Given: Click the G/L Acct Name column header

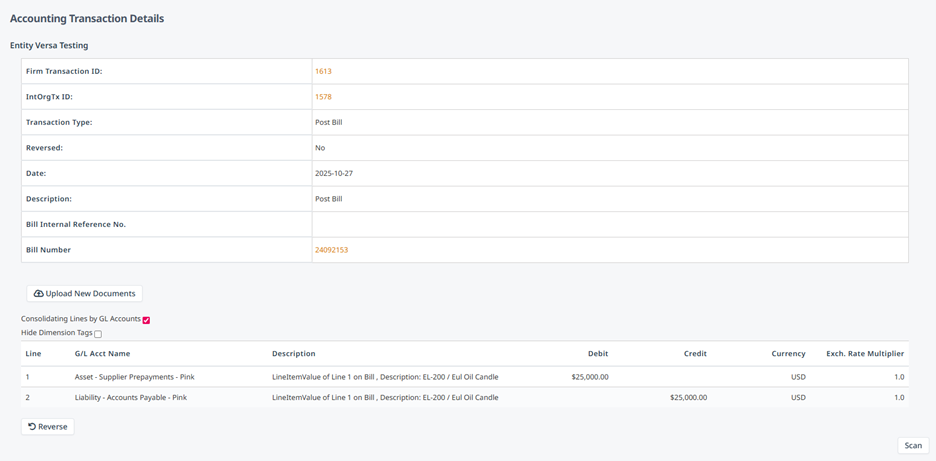Looking at the screenshot, I should click(102, 354).
